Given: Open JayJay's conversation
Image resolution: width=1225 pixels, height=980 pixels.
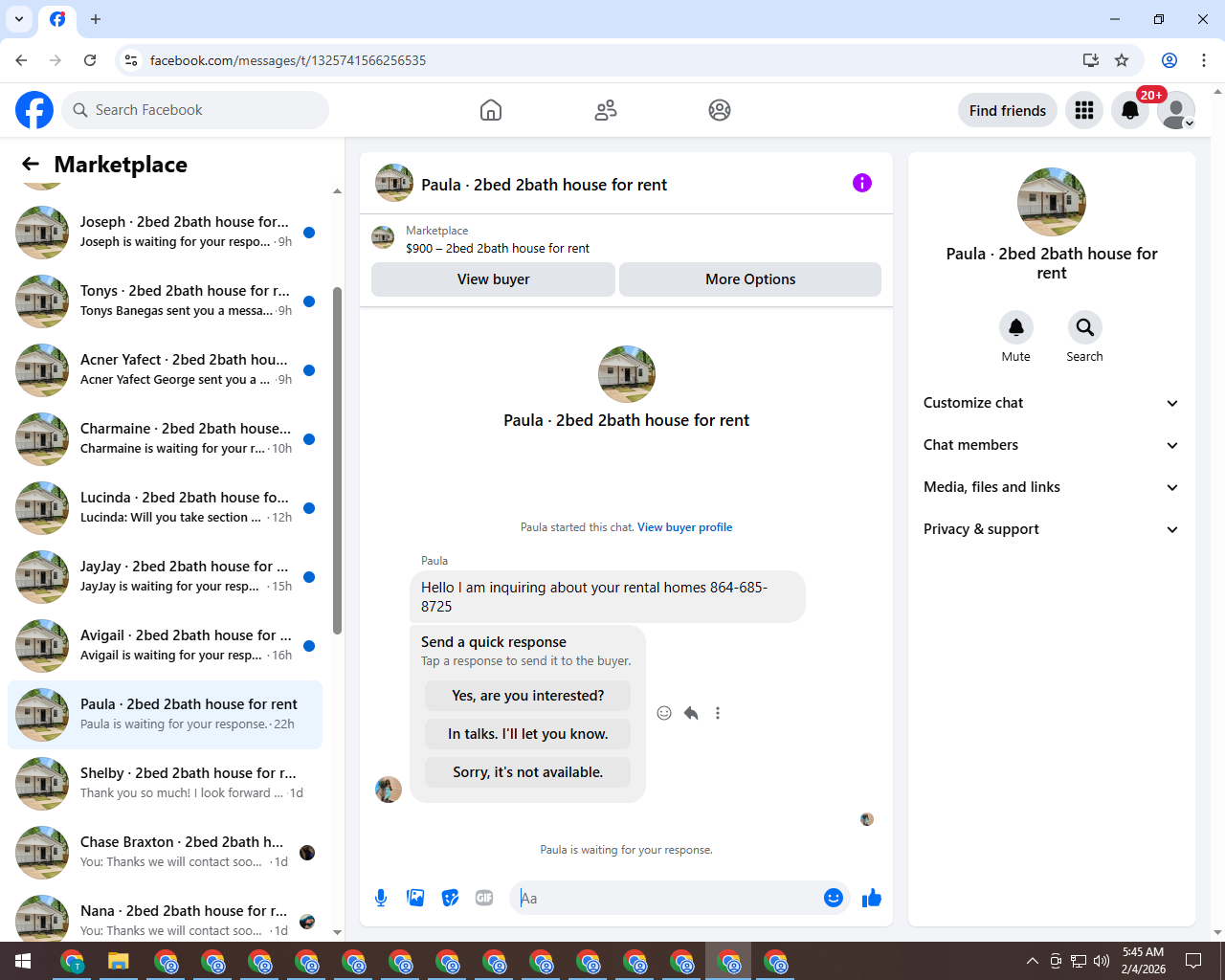Looking at the screenshot, I should pos(165,577).
